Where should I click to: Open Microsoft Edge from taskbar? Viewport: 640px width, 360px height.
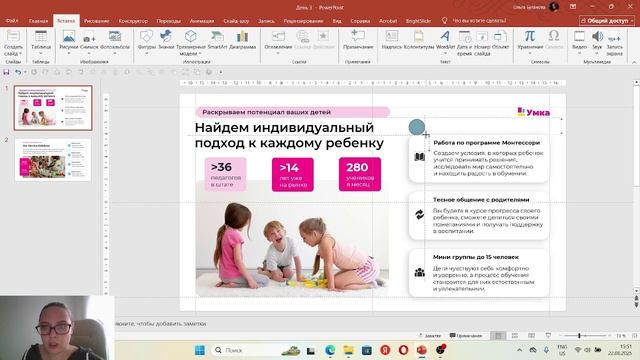(x=330, y=350)
